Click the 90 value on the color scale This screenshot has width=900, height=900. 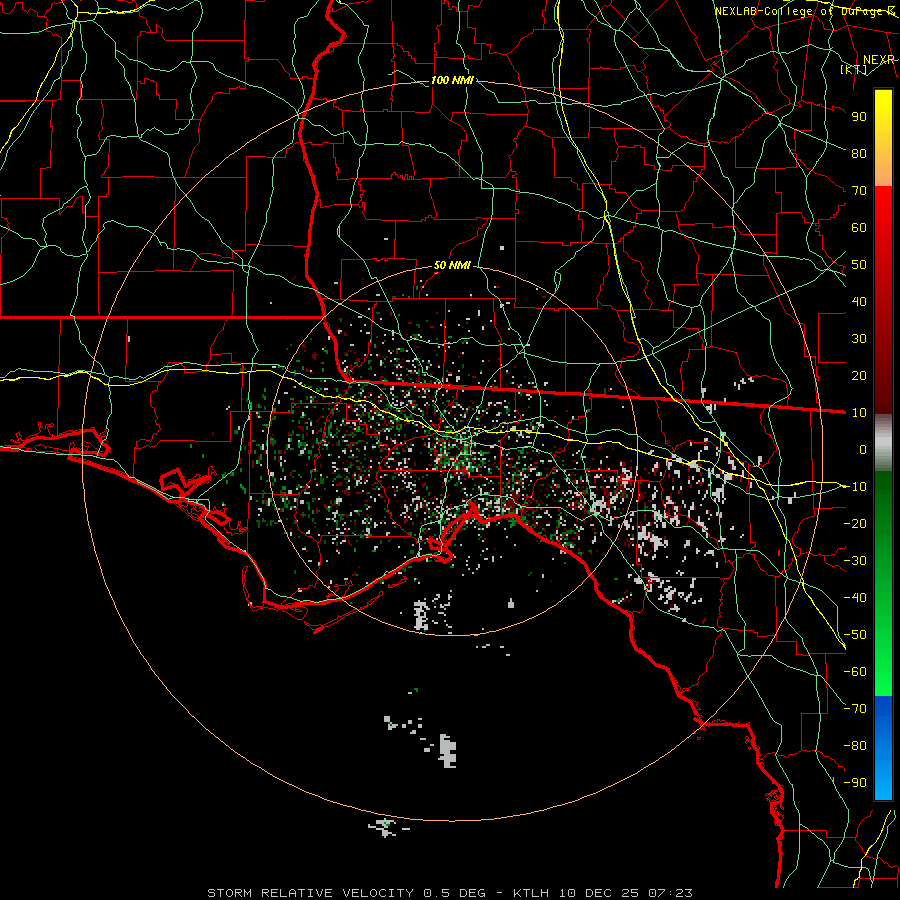click(x=859, y=117)
